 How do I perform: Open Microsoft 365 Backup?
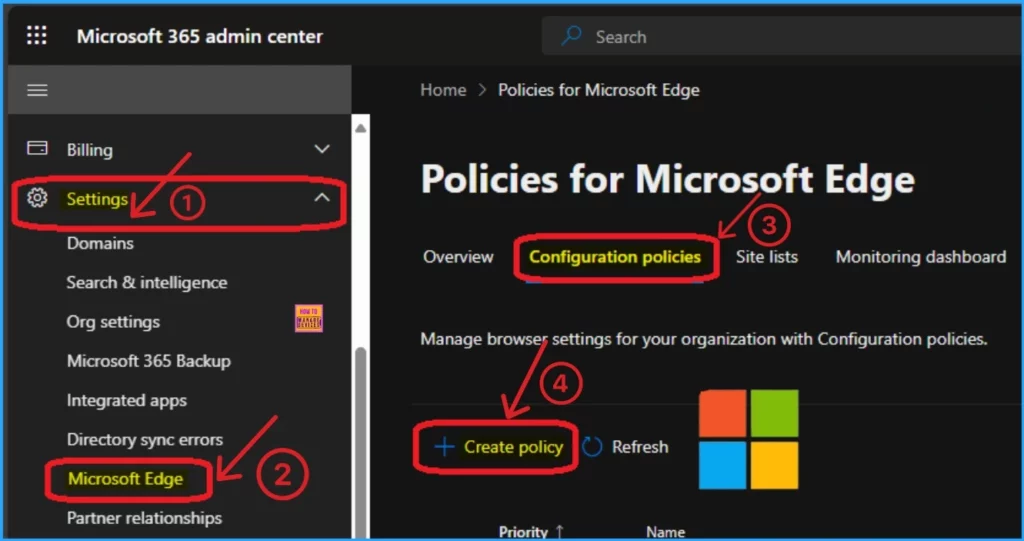149,361
